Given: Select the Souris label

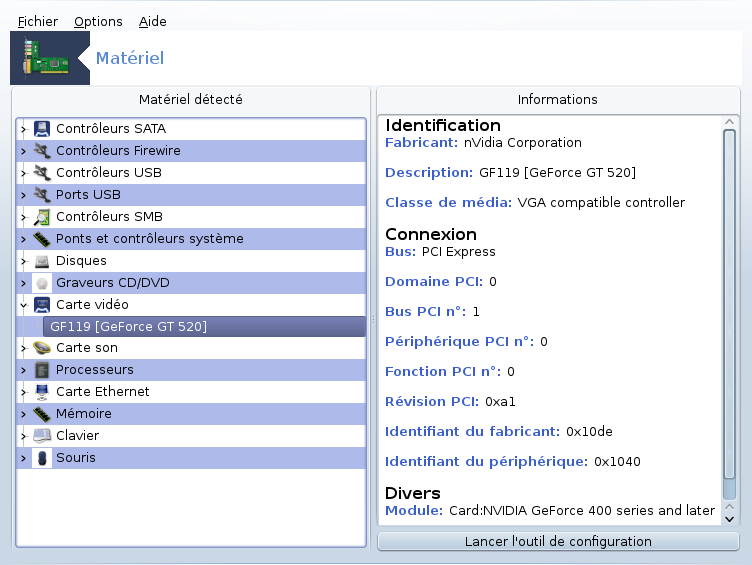Looking at the screenshot, I should [76, 458].
